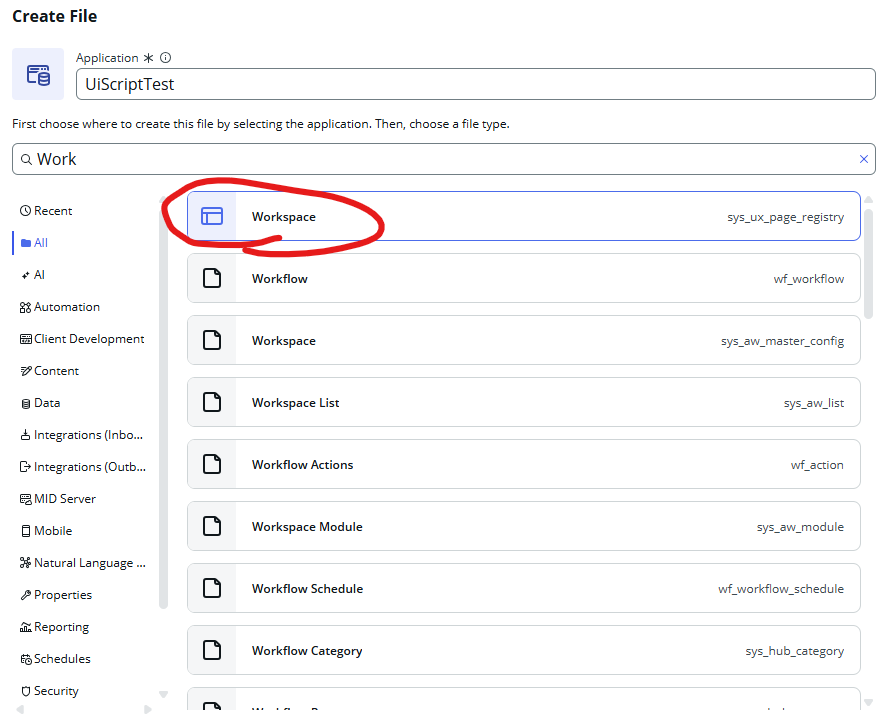Filter by Automation category

66,307
